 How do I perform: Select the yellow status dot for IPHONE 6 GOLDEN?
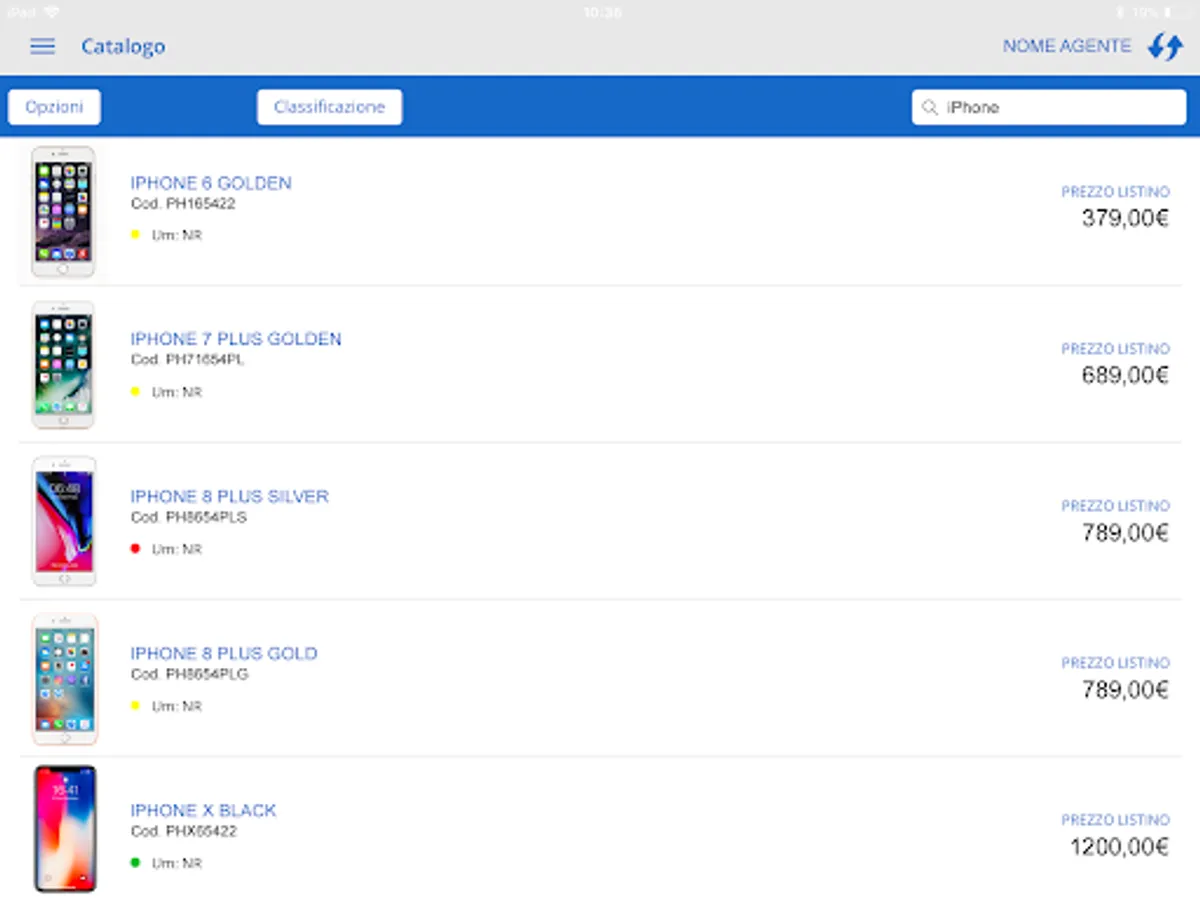pyautogui.click(x=135, y=234)
